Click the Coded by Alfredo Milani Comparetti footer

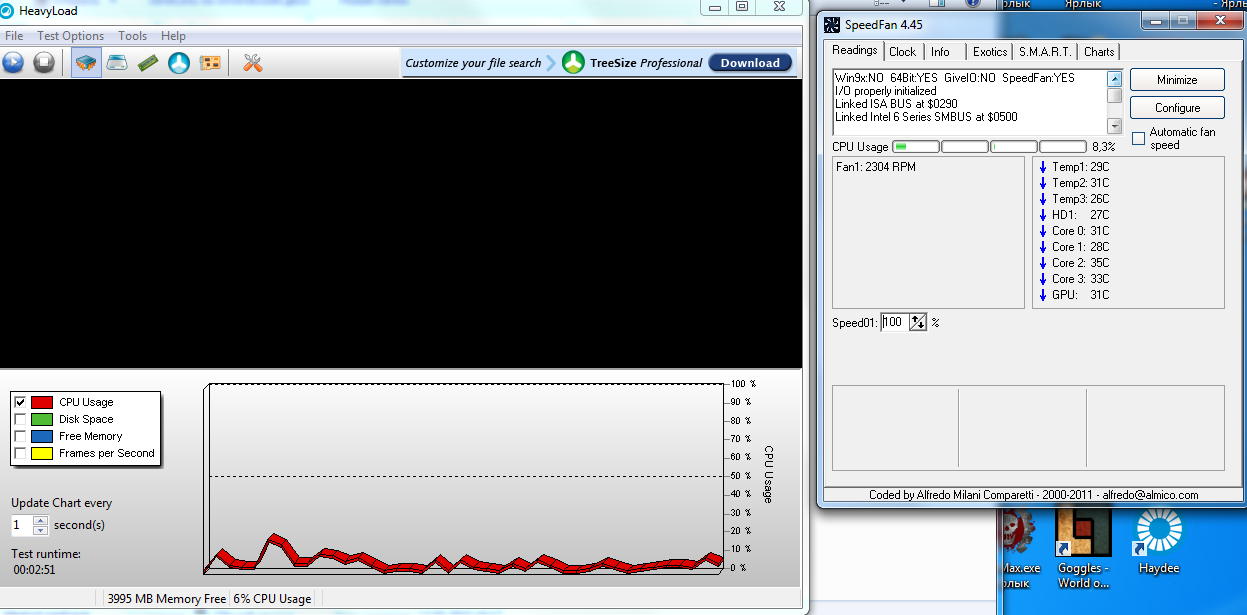click(1033, 495)
